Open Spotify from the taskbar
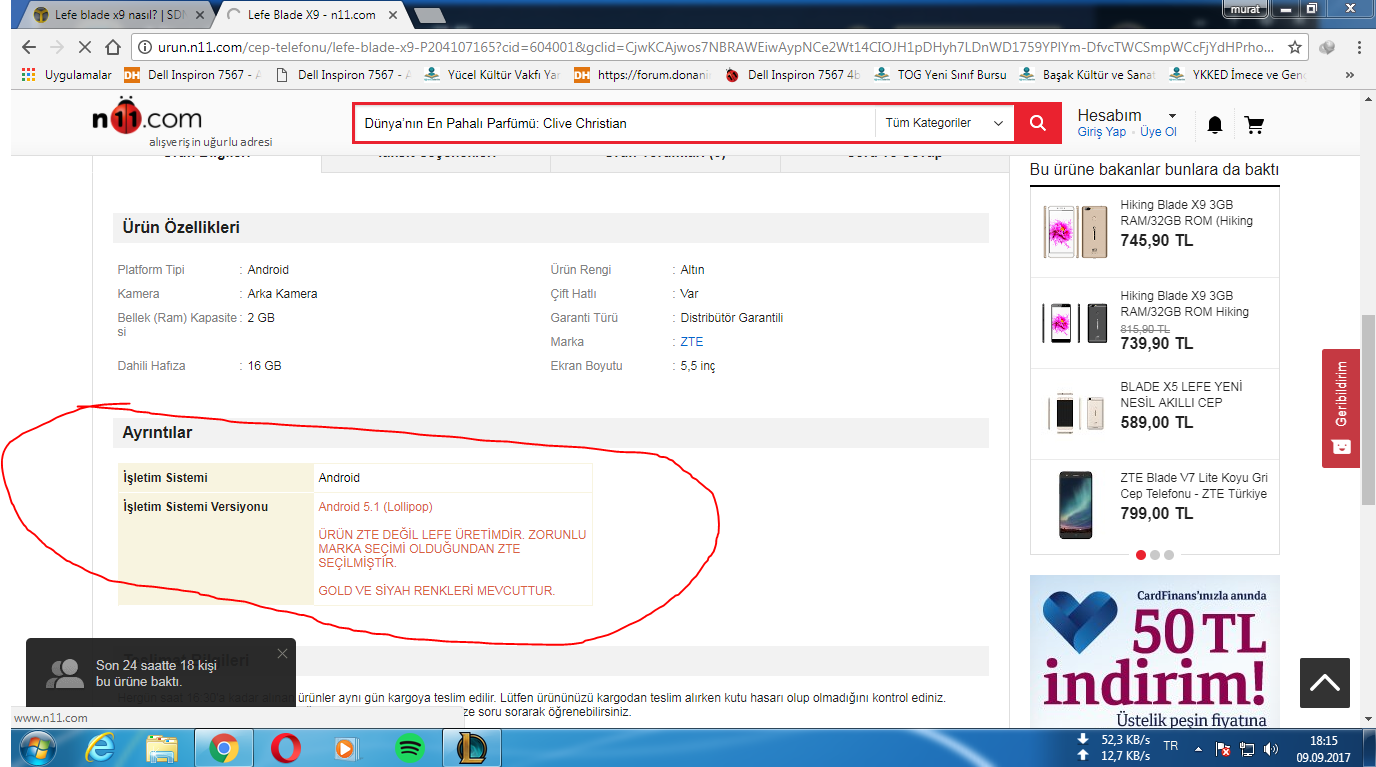 (x=410, y=747)
